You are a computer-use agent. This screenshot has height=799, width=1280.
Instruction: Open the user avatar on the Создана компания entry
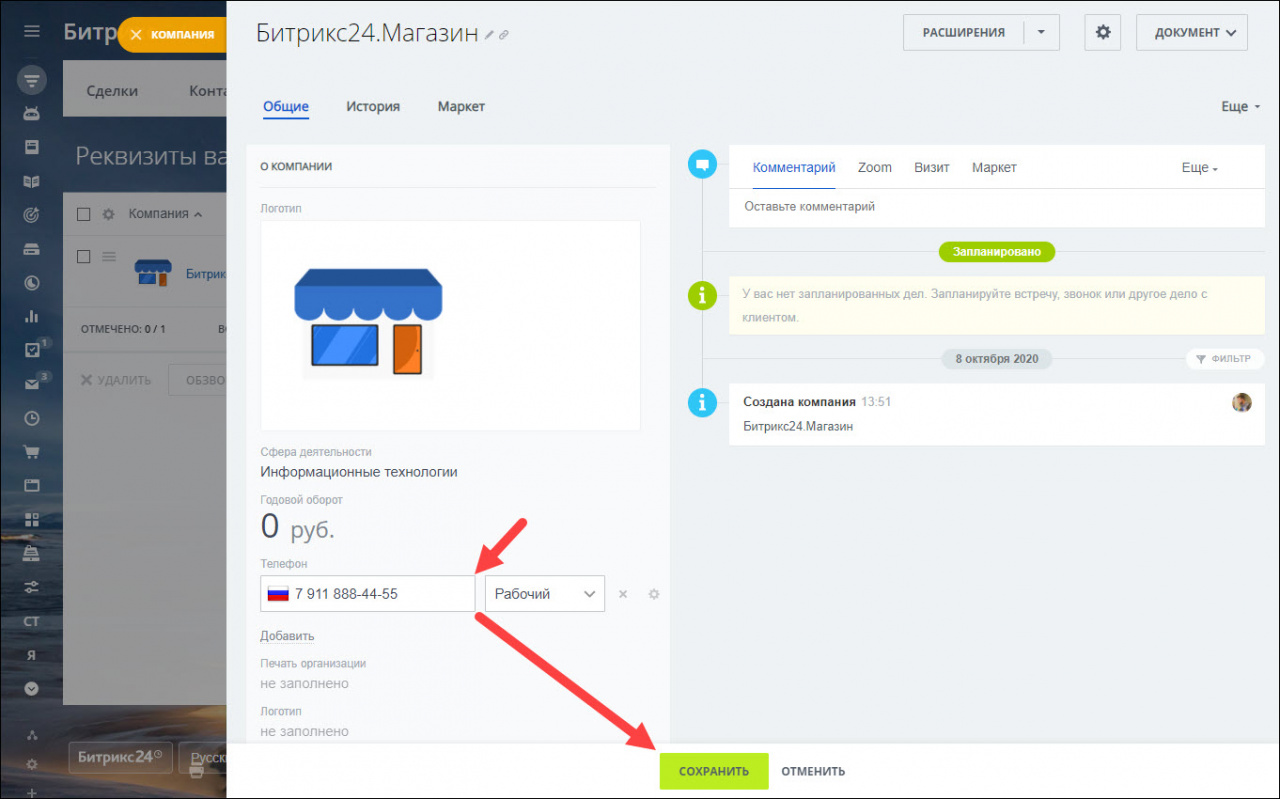tap(1242, 402)
